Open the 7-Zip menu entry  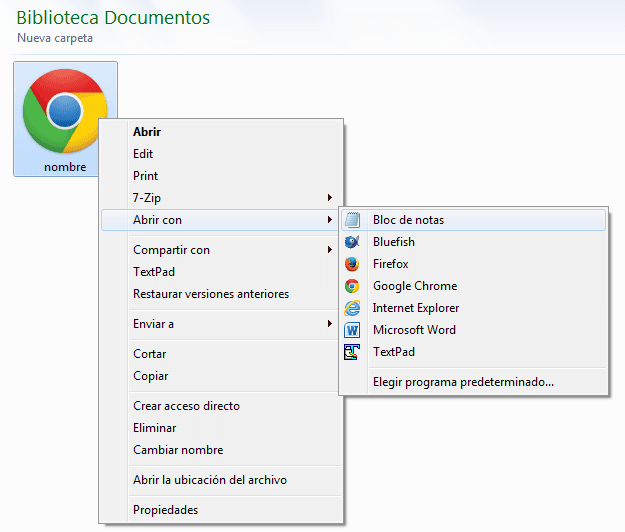(x=222, y=198)
